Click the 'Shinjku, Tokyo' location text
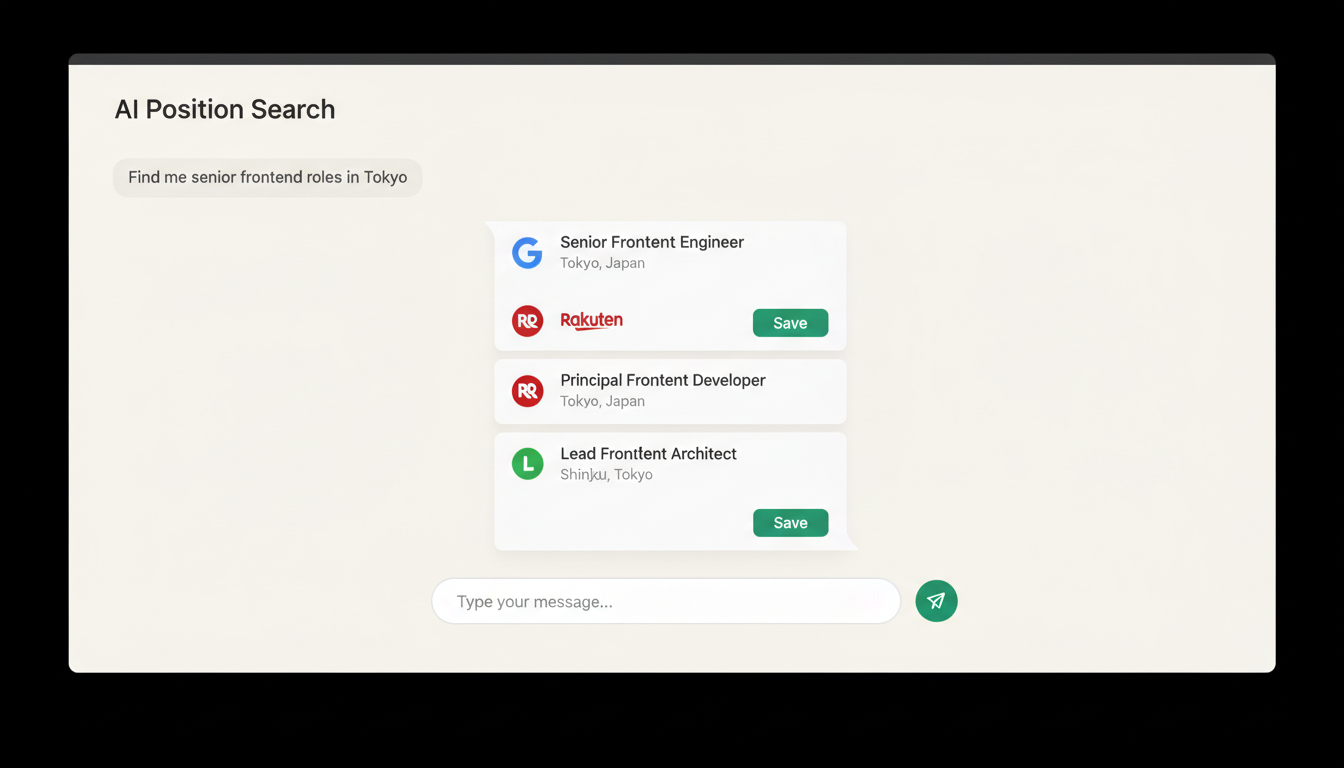The width and height of the screenshot is (1344, 768). pos(606,474)
